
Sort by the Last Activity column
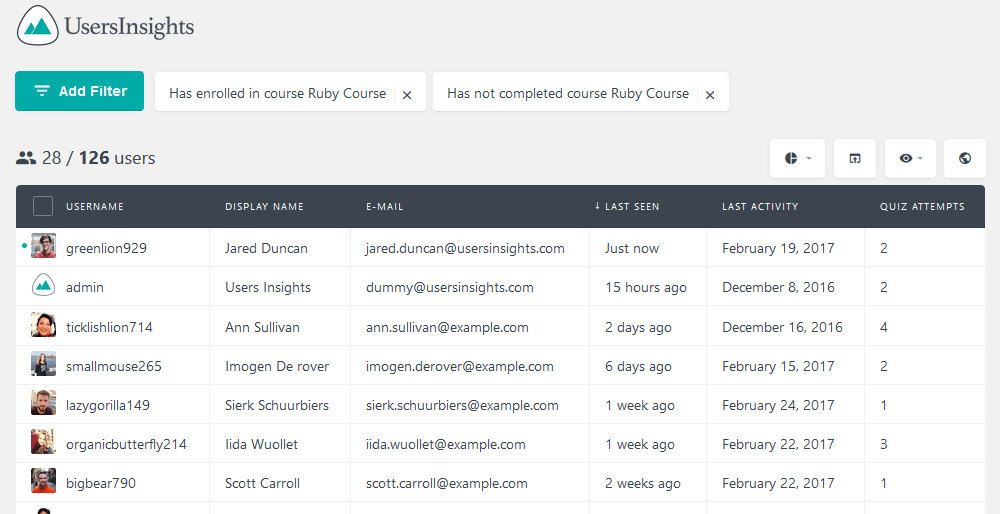click(x=760, y=207)
